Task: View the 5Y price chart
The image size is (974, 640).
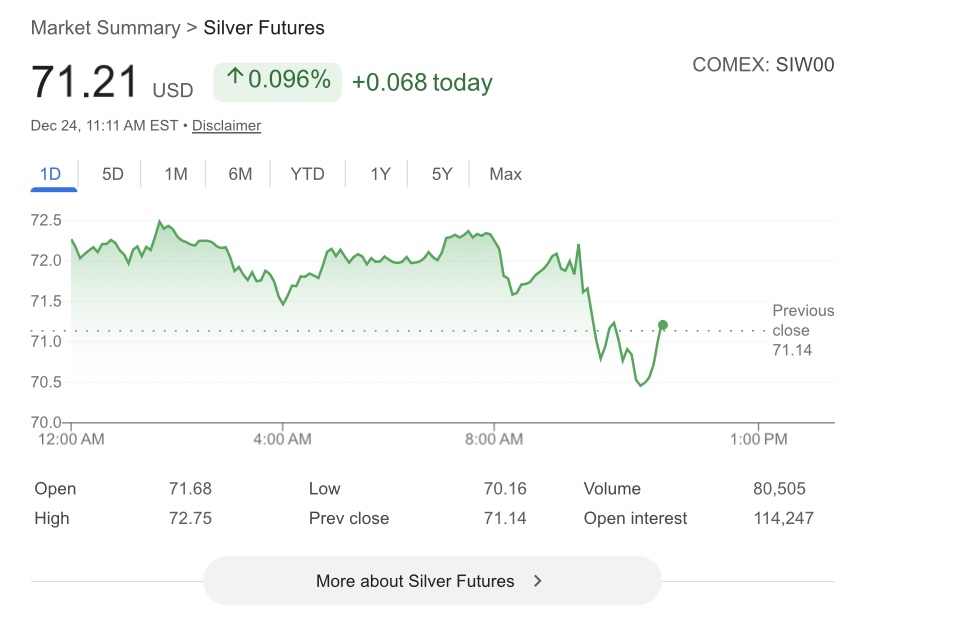Action: [442, 174]
